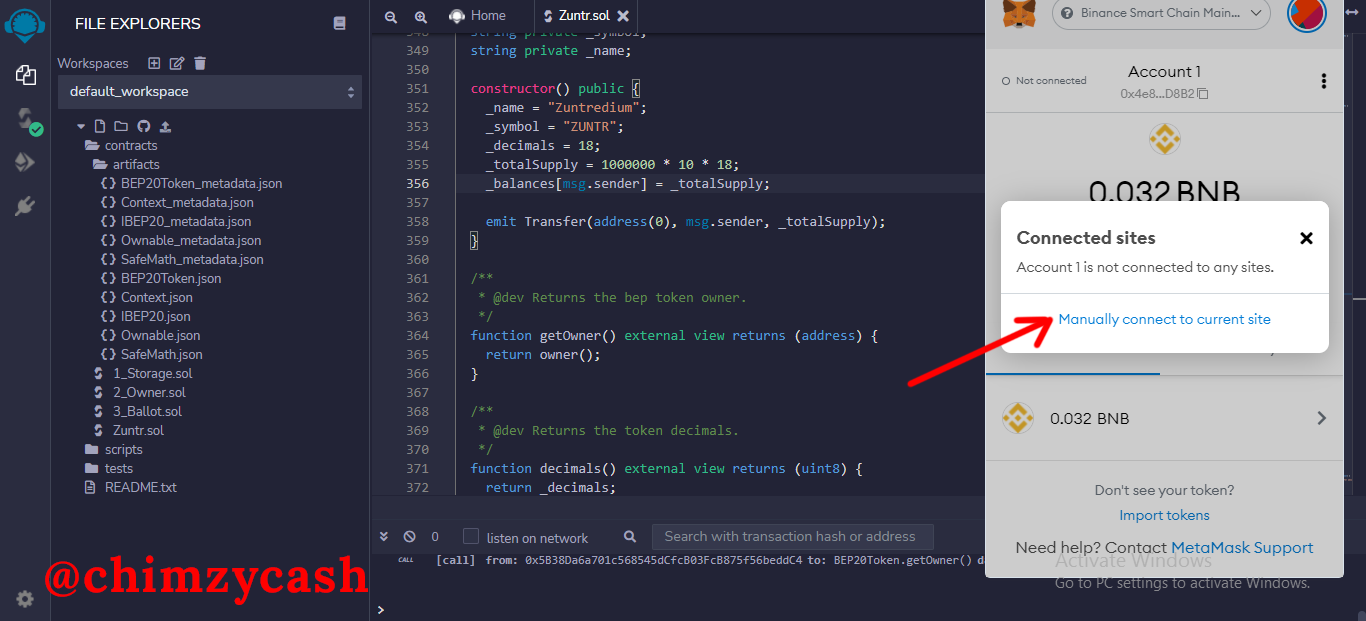The image size is (1366, 621).
Task: Collapse the workspace root tree arrow
Action: [x=81, y=127]
